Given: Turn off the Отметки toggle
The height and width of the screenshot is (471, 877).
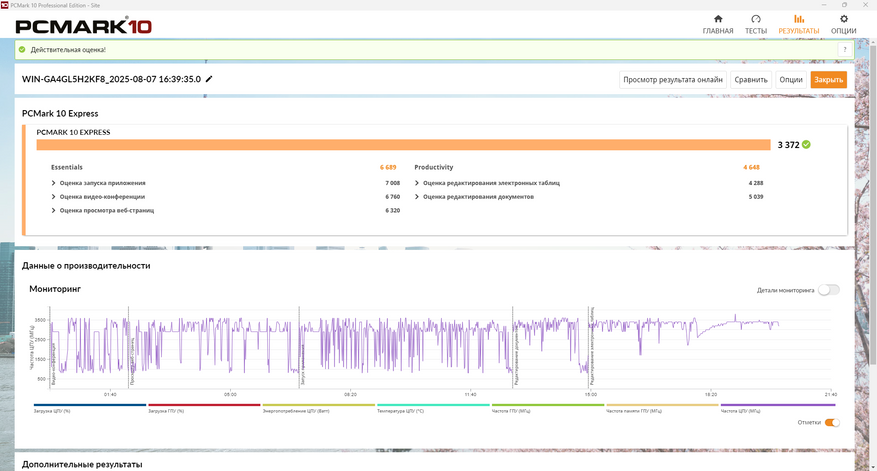Looking at the screenshot, I should [832, 422].
